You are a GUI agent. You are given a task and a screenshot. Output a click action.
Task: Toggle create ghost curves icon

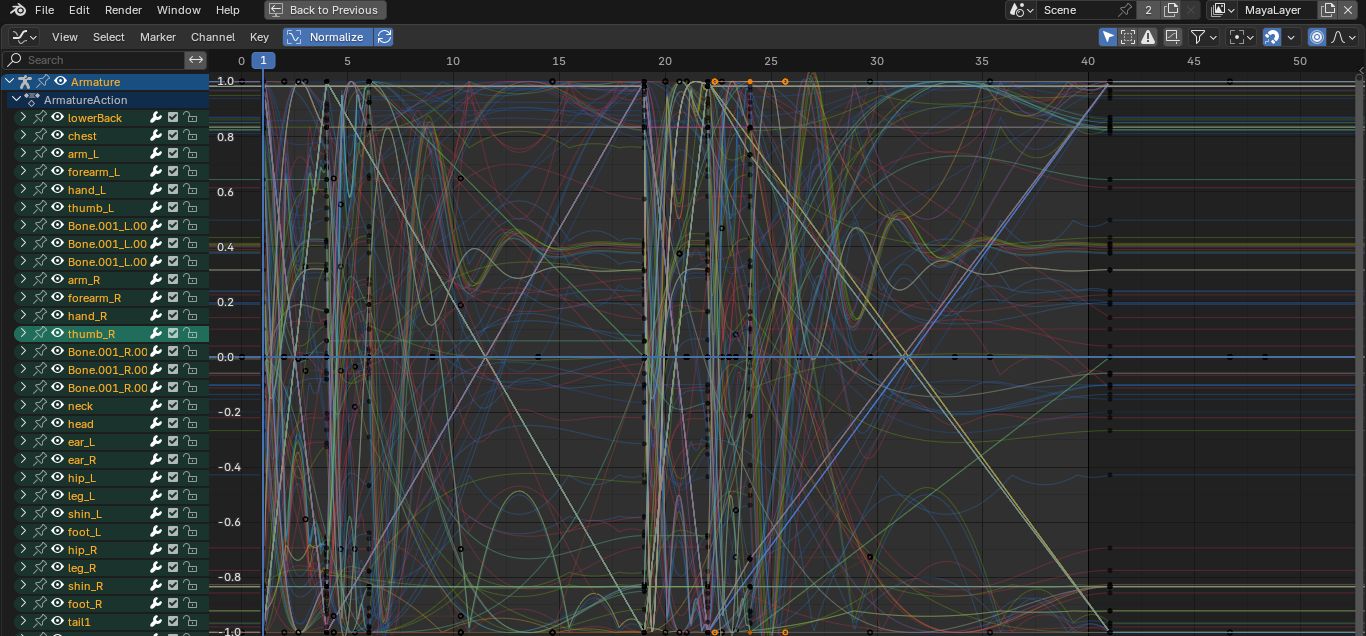1172,37
